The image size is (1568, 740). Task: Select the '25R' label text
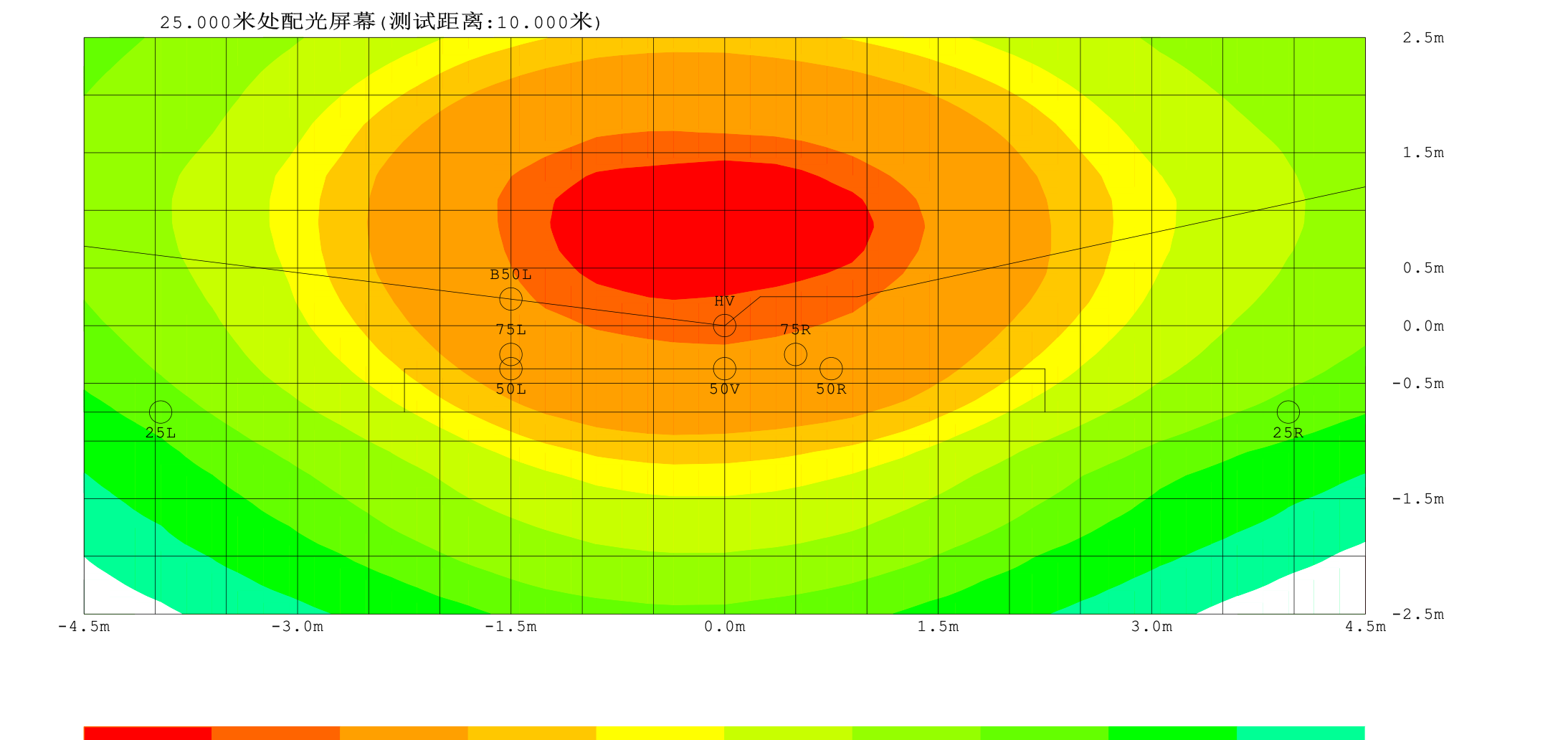coord(1288,433)
